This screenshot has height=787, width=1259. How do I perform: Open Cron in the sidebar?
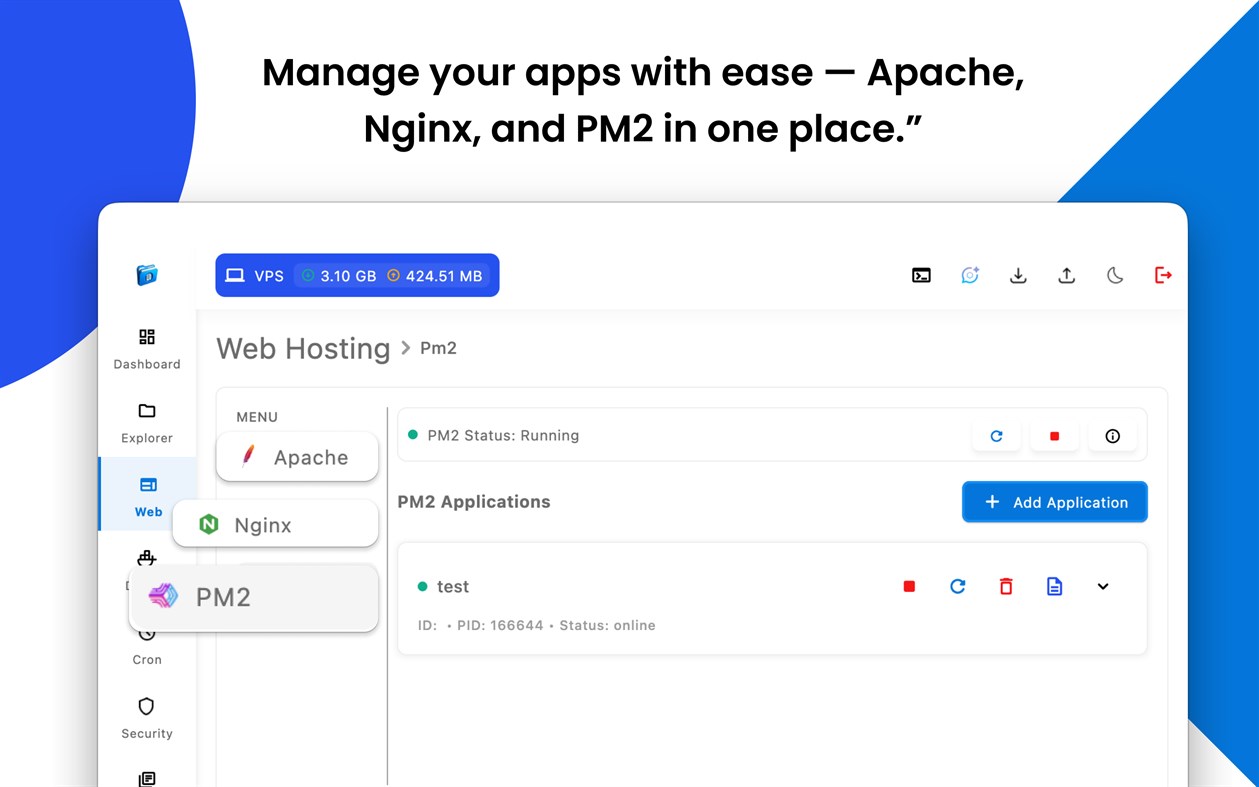(x=147, y=647)
